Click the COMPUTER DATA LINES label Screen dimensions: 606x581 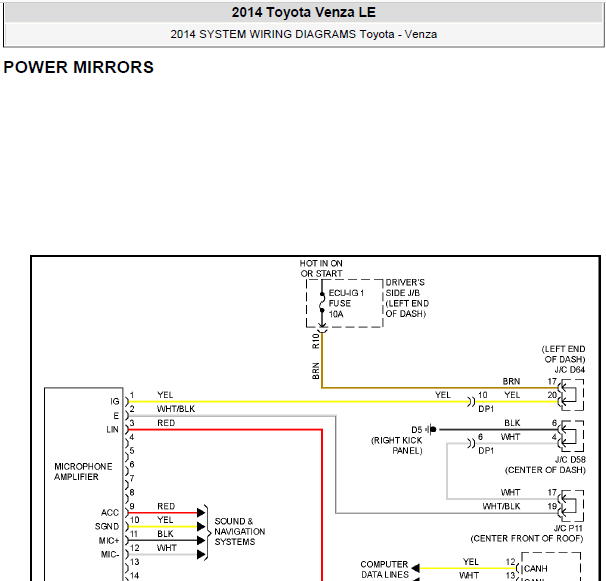coord(384,569)
